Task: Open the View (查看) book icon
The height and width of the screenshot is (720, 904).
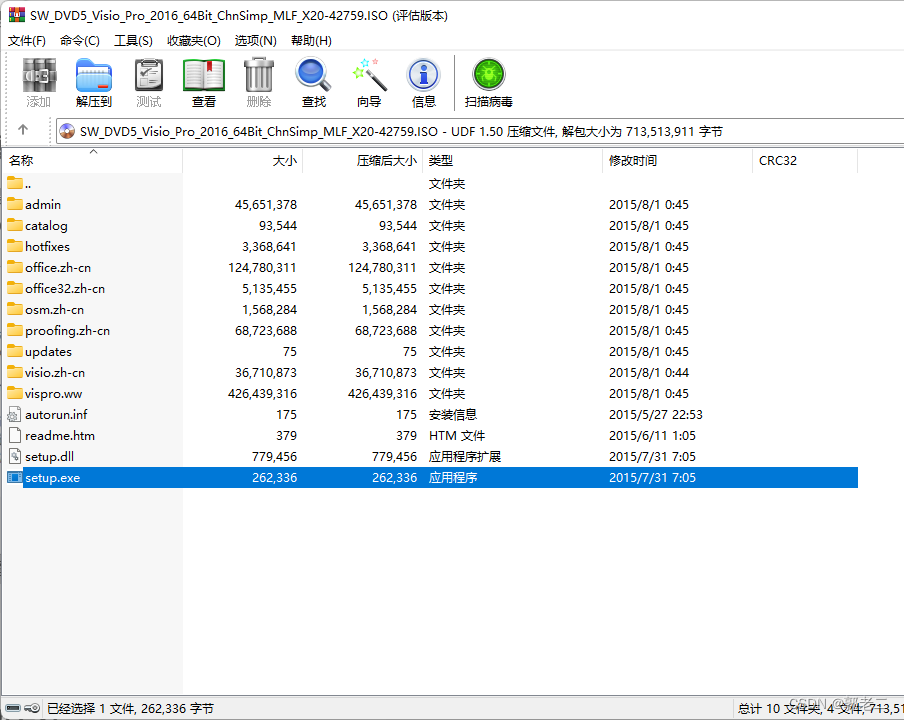Action: 204,76
